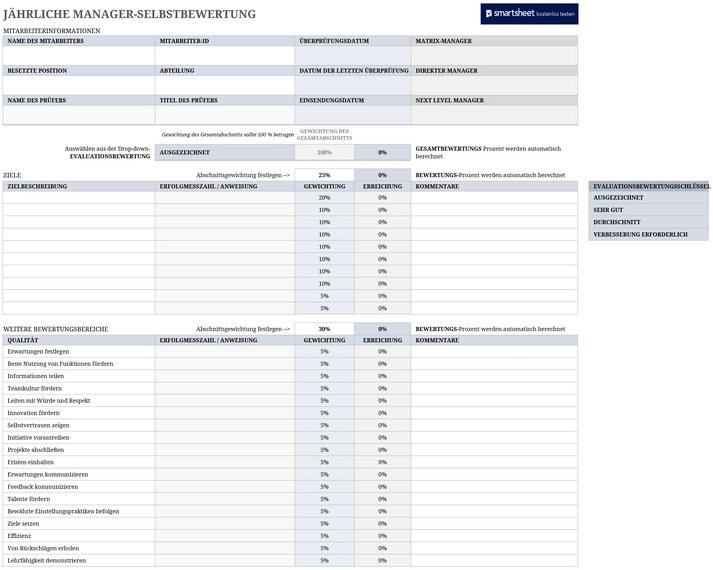
Task: Click AUSGEZEICHNET in the evaluation key list
Action: click(x=649, y=198)
